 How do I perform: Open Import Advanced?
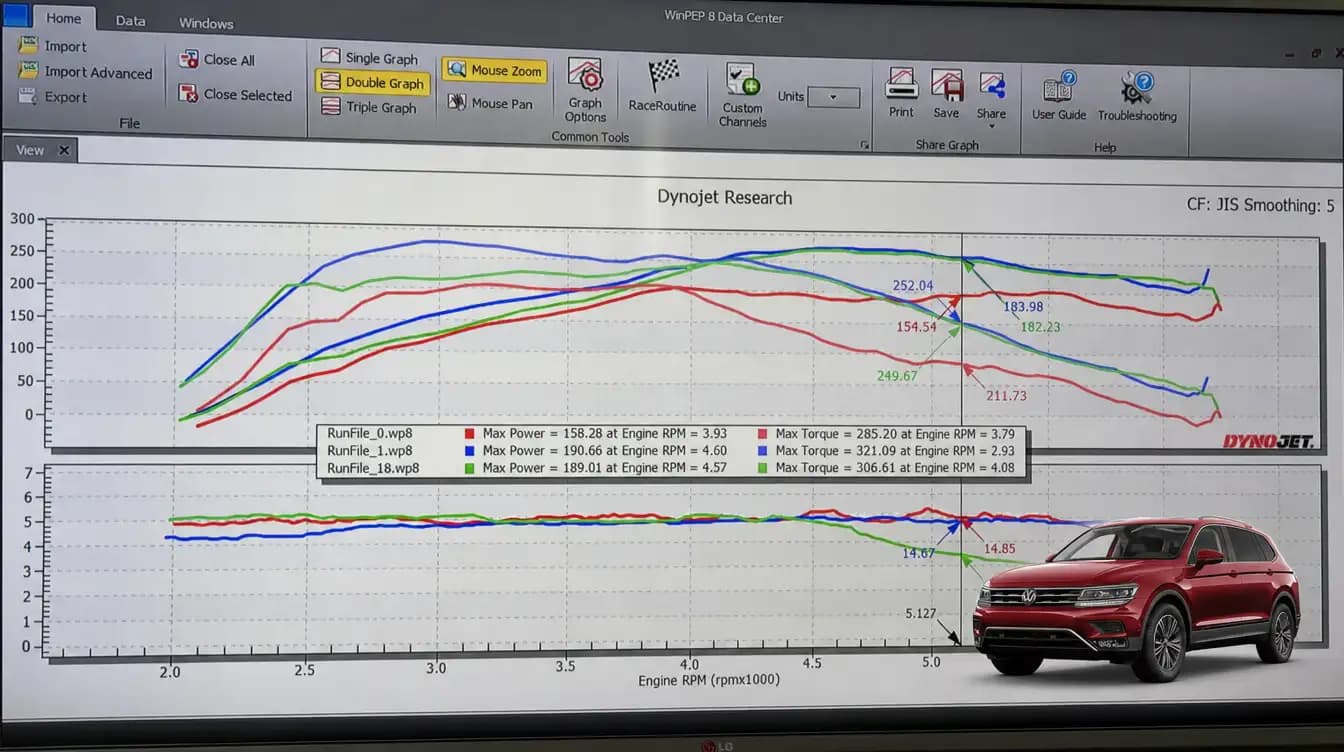85,72
